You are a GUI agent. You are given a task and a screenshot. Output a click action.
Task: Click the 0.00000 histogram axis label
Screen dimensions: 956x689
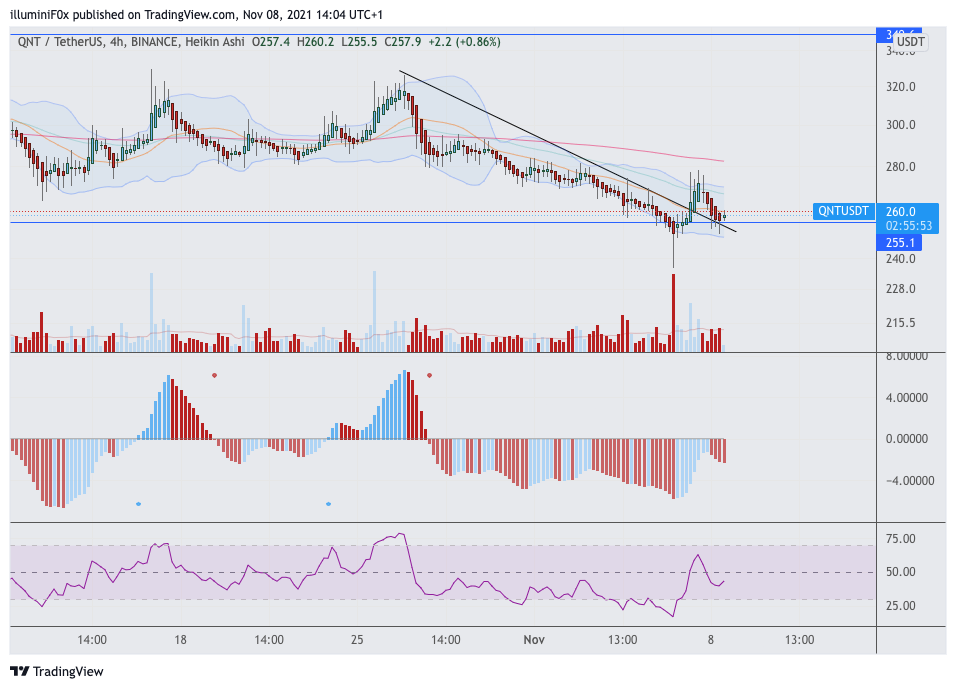click(907, 439)
